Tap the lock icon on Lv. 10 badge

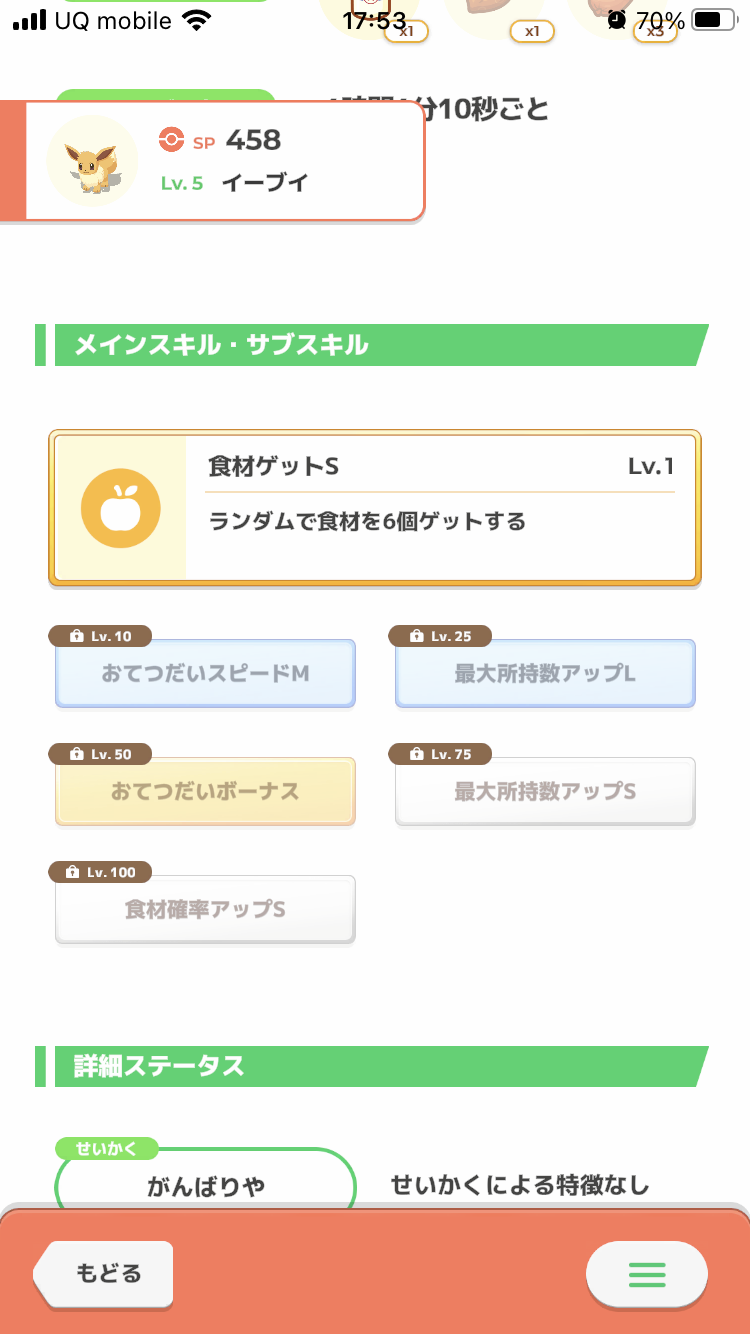(76, 637)
